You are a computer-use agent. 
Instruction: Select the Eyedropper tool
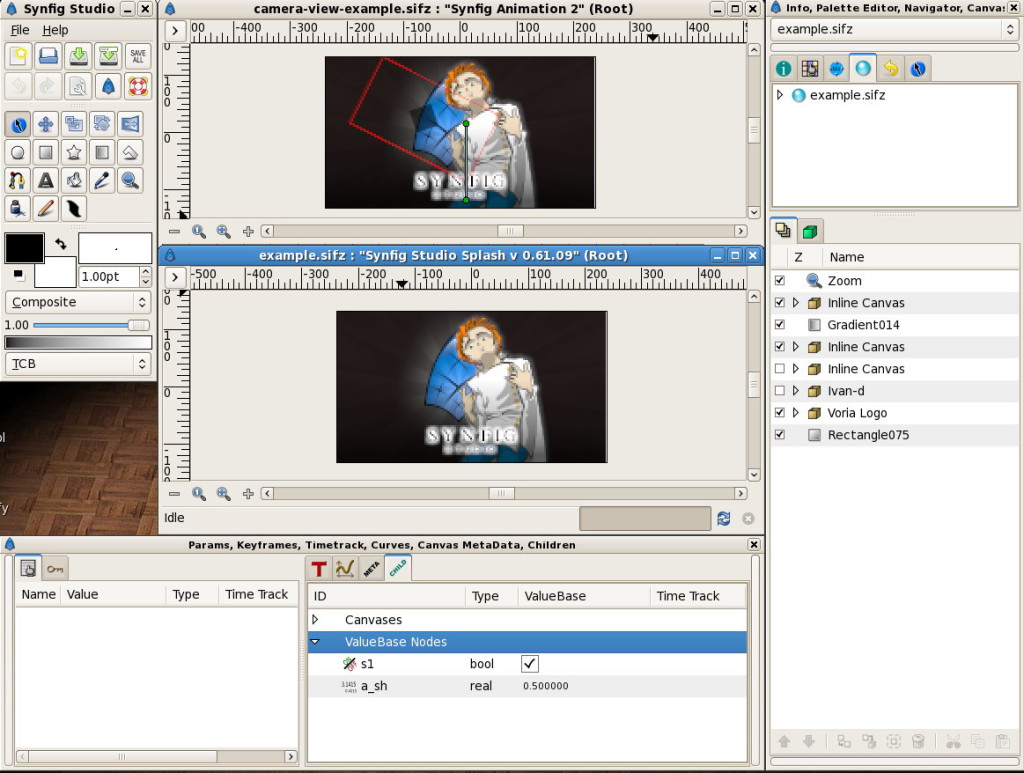pyautogui.click(x=102, y=180)
